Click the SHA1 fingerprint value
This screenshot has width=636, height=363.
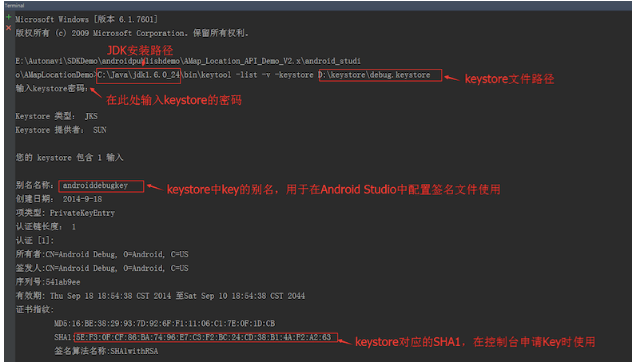click(x=203, y=337)
